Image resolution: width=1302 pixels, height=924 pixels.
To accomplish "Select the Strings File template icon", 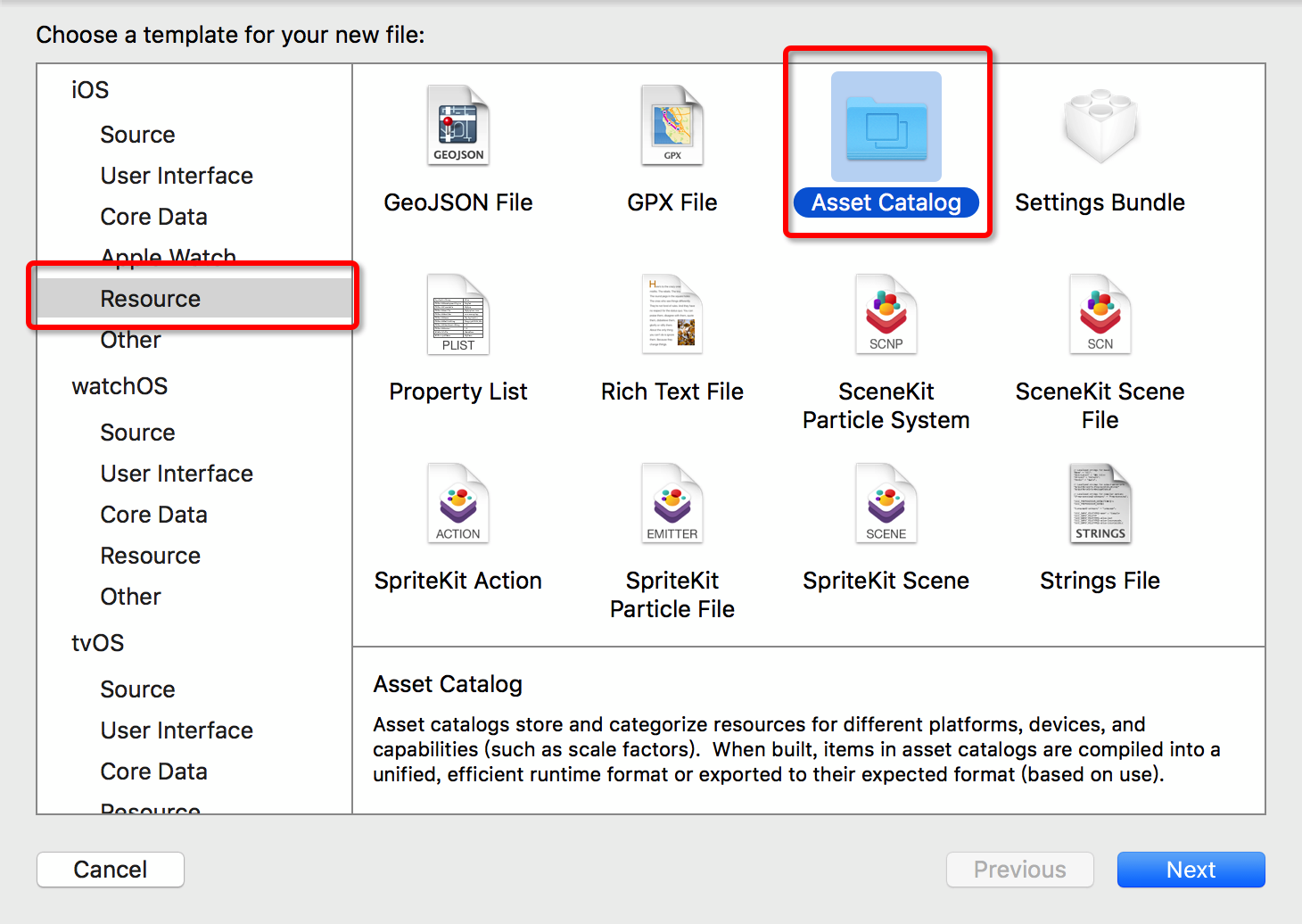I will pyautogui.click(x=1100, y=504).
